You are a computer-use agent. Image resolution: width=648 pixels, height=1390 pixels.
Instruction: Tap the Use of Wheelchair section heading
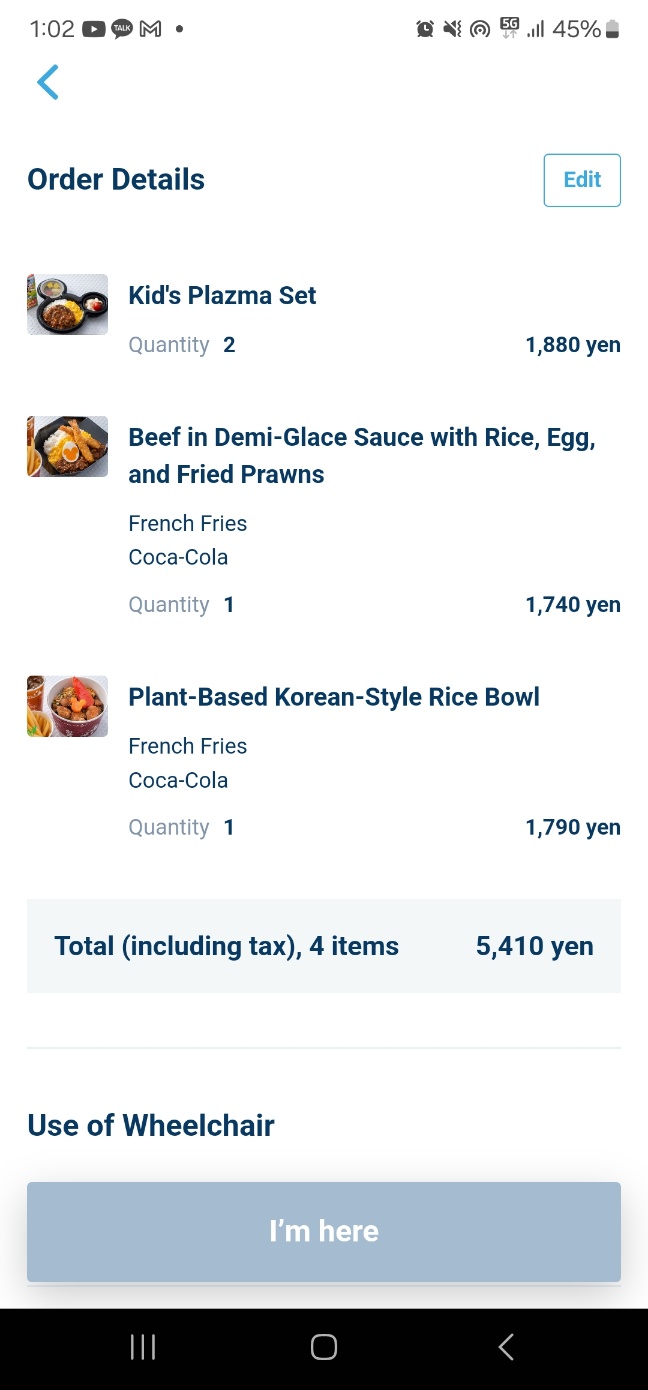pos(151,1125)
